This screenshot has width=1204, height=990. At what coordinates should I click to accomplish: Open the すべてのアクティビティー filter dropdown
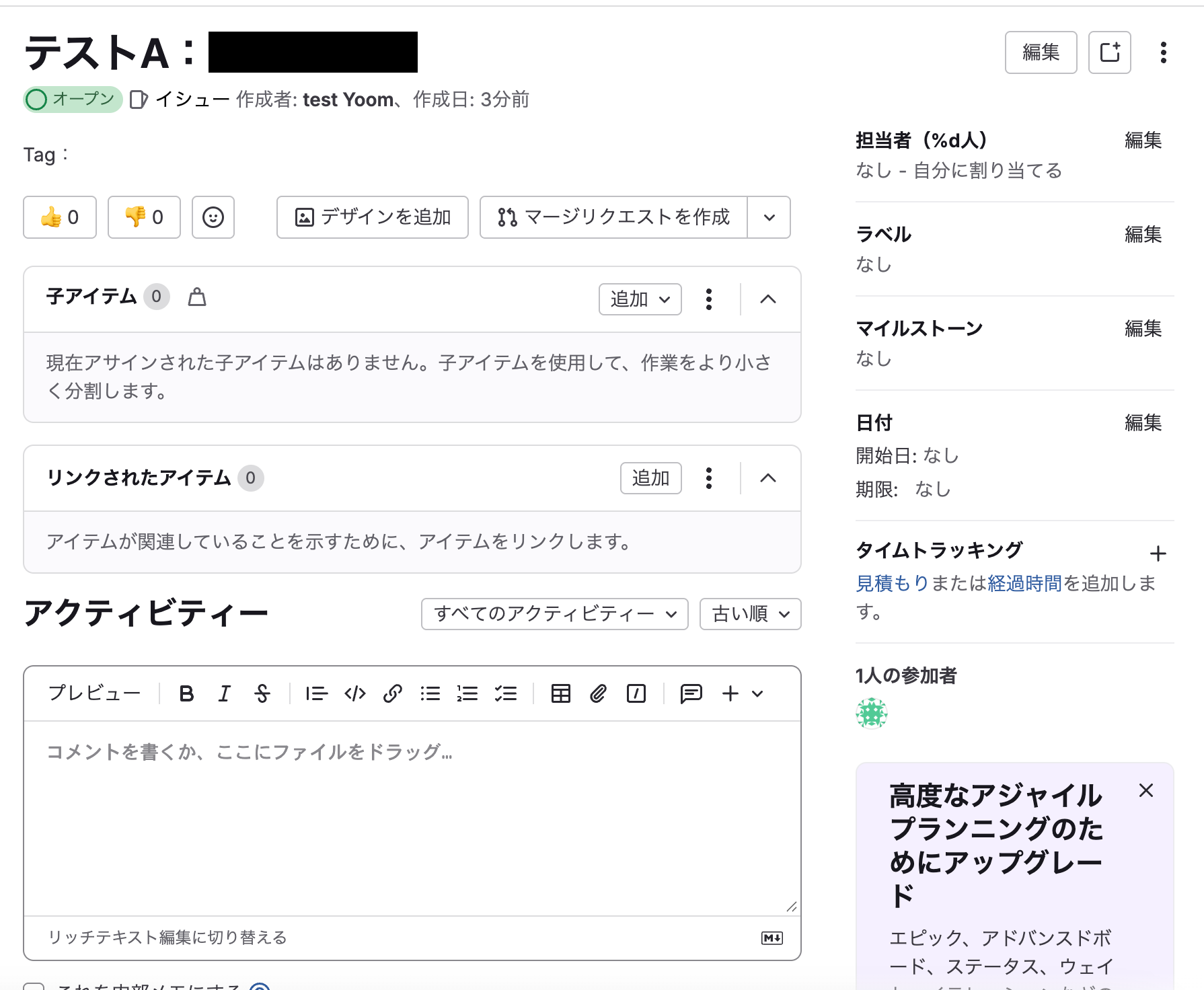coord(554,614)
